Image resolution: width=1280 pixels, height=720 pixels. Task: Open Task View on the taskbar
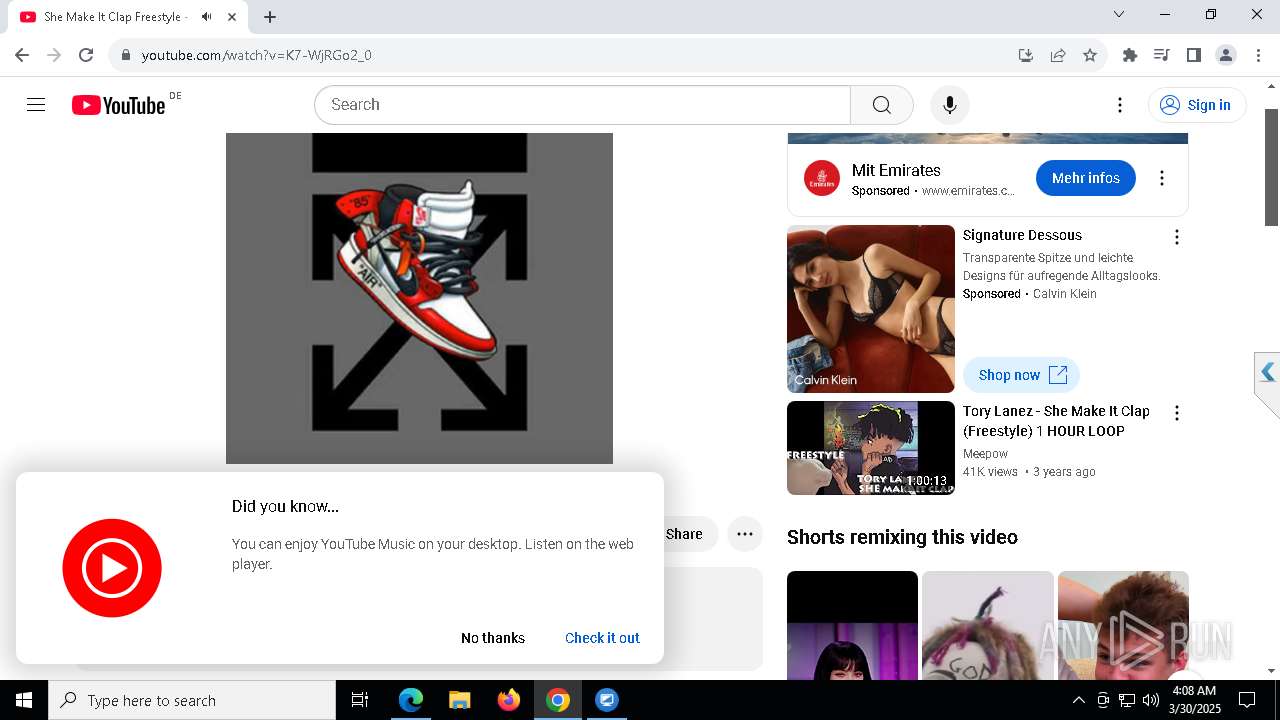[360, 700]
